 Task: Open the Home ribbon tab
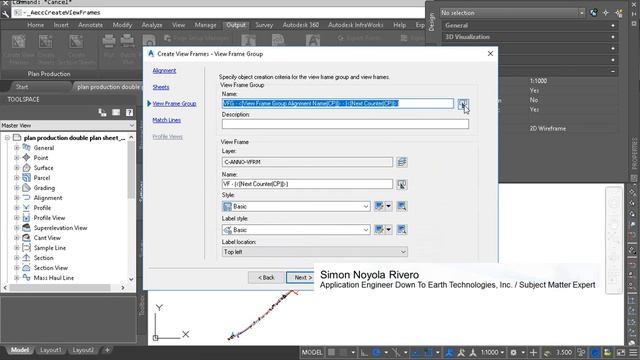point(36,25)
